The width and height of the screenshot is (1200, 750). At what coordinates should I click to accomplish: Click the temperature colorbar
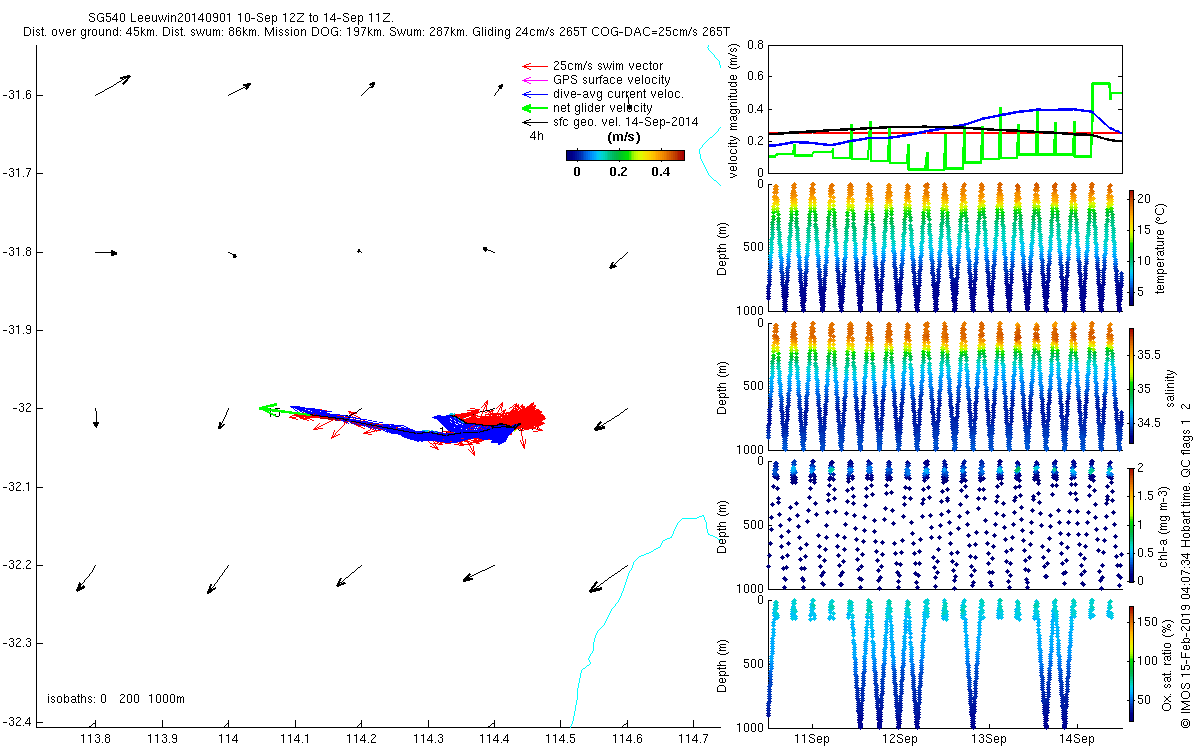pyautogui.click(x=1132, y=247)
